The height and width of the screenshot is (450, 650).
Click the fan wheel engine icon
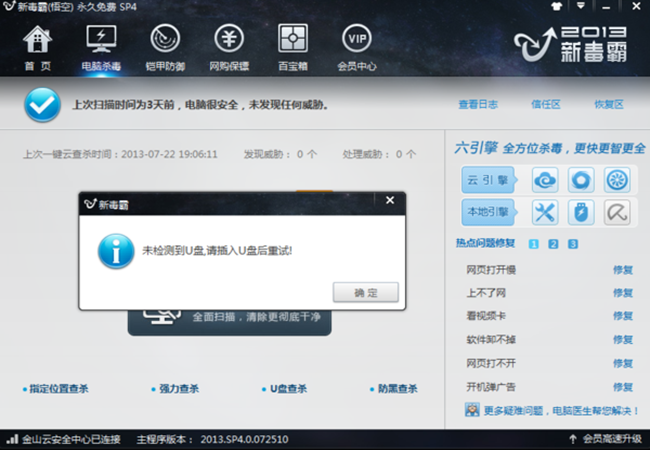pos(617,180)
